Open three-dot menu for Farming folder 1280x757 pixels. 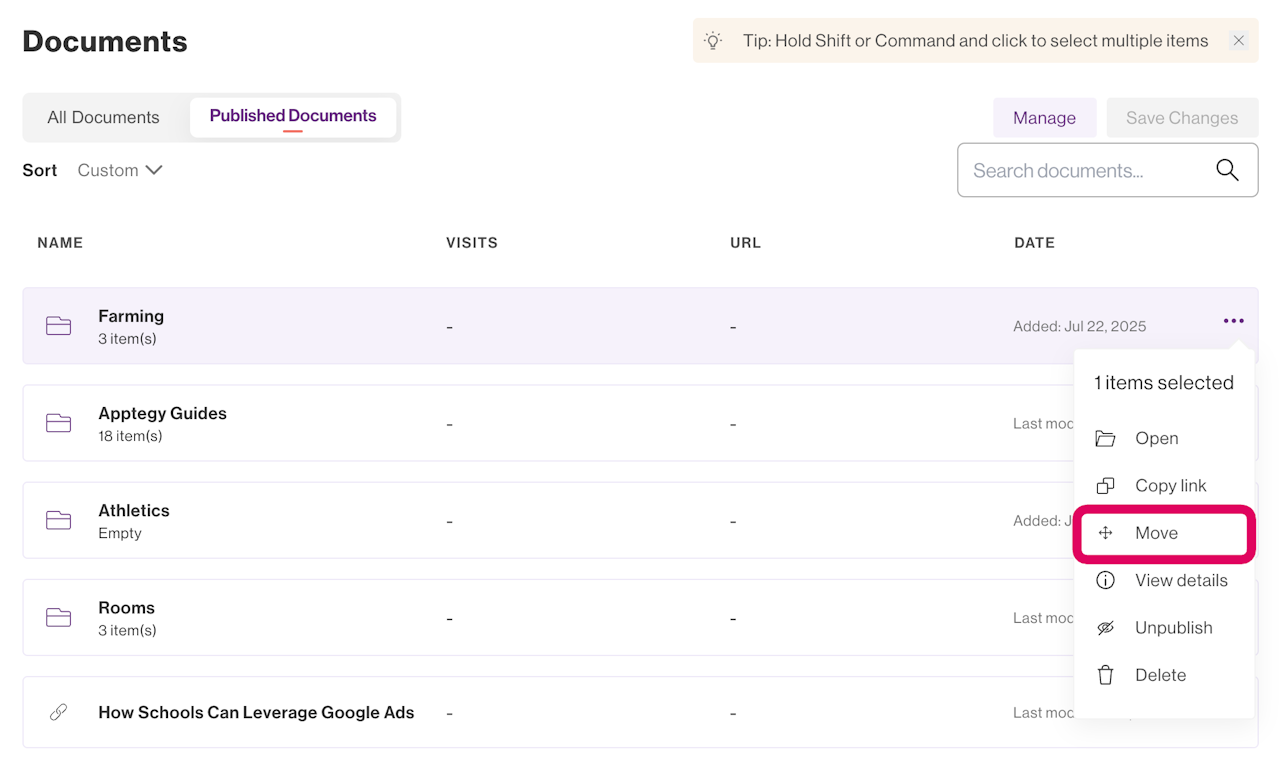tap(1233, 321)
